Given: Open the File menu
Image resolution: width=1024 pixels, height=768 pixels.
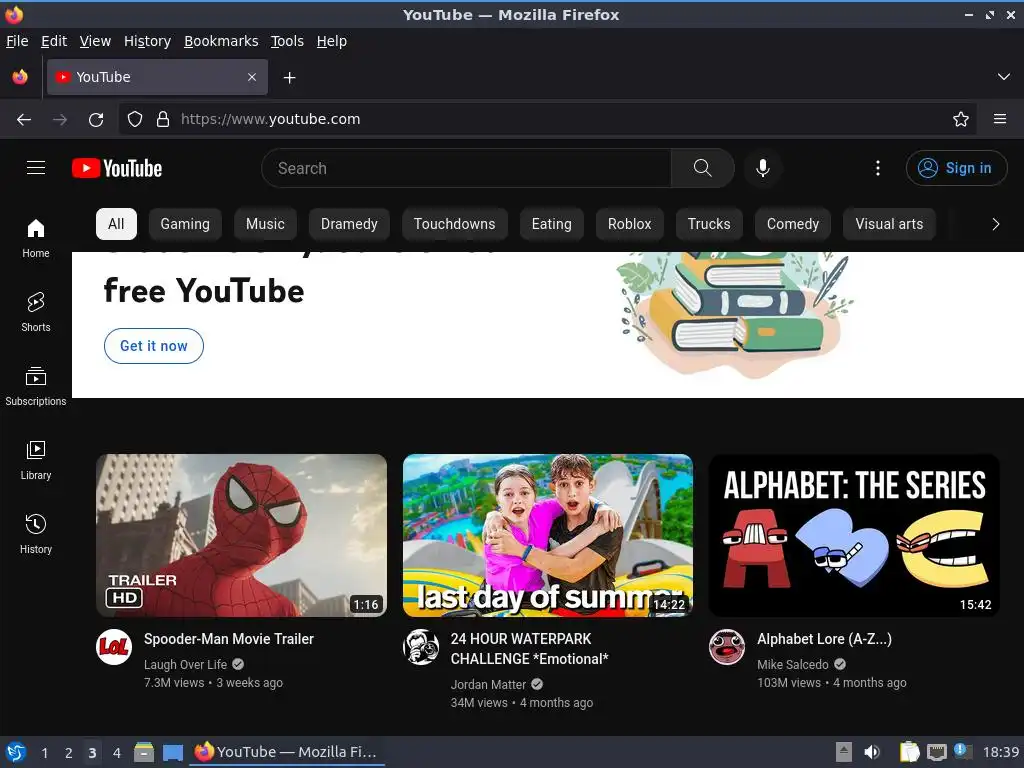Looking at the screenshot, I should (17, 41).
